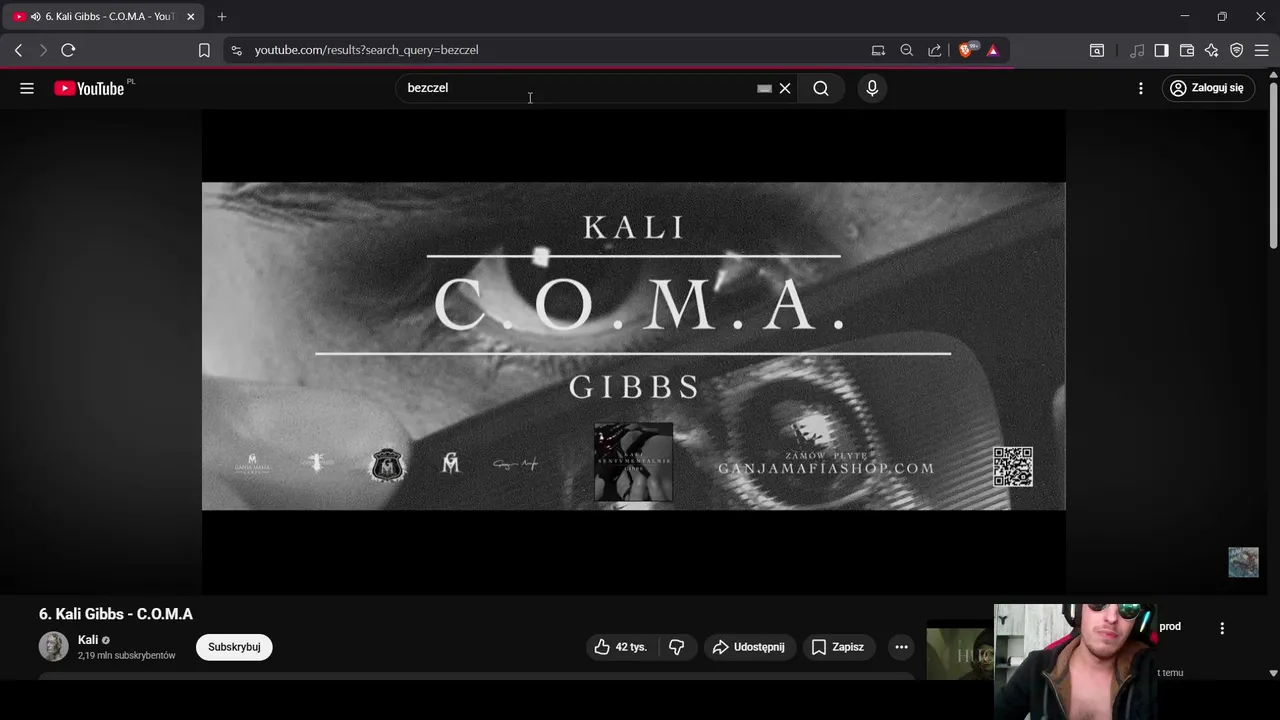Open Leo AI assistant sparkle icon
Image resolution: width=1280 pixels, height=720 pixels.
[x=1212, y=50]
